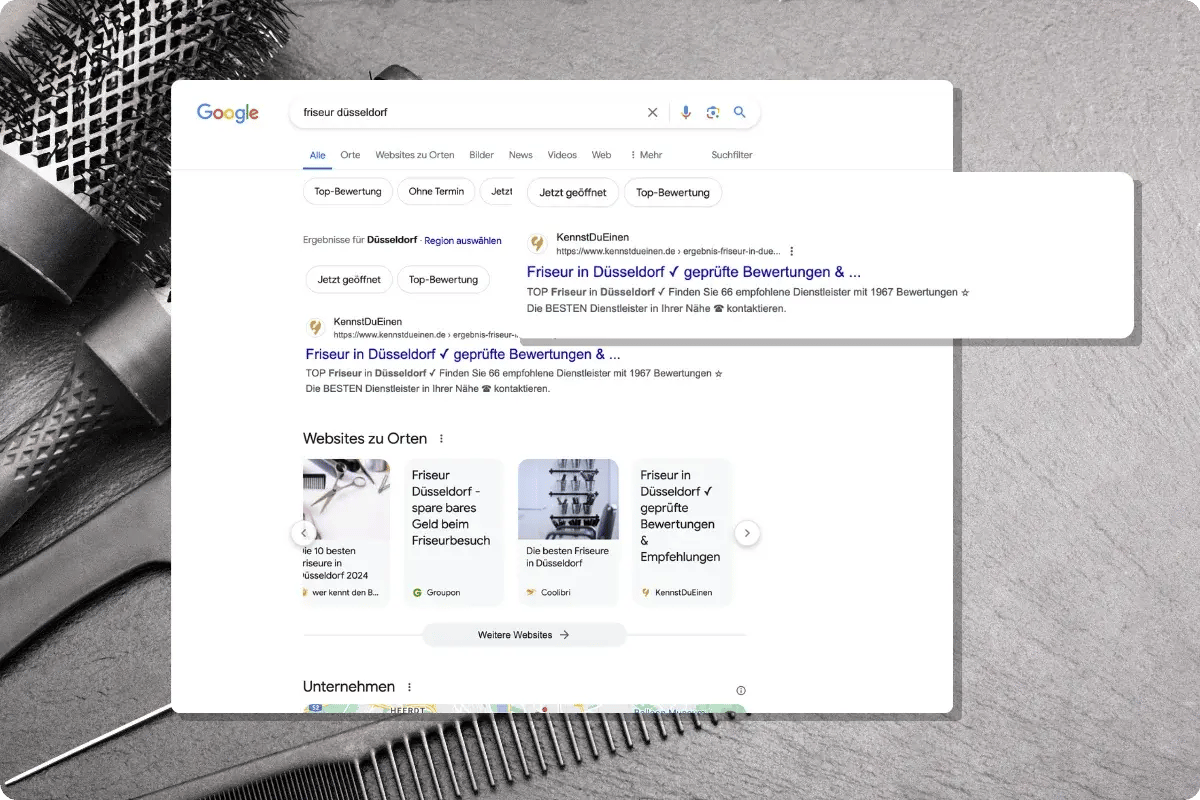Click the Groupon favicon in the card
The width and height of the screenshot is (1200, 800).
point(417,593)
